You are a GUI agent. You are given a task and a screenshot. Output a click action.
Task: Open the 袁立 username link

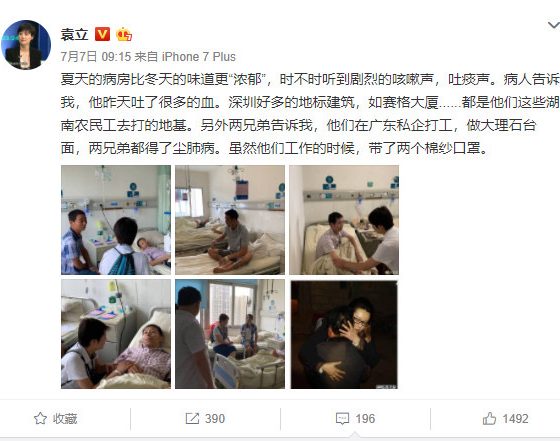pyautogui.click(x=74, y=34)
